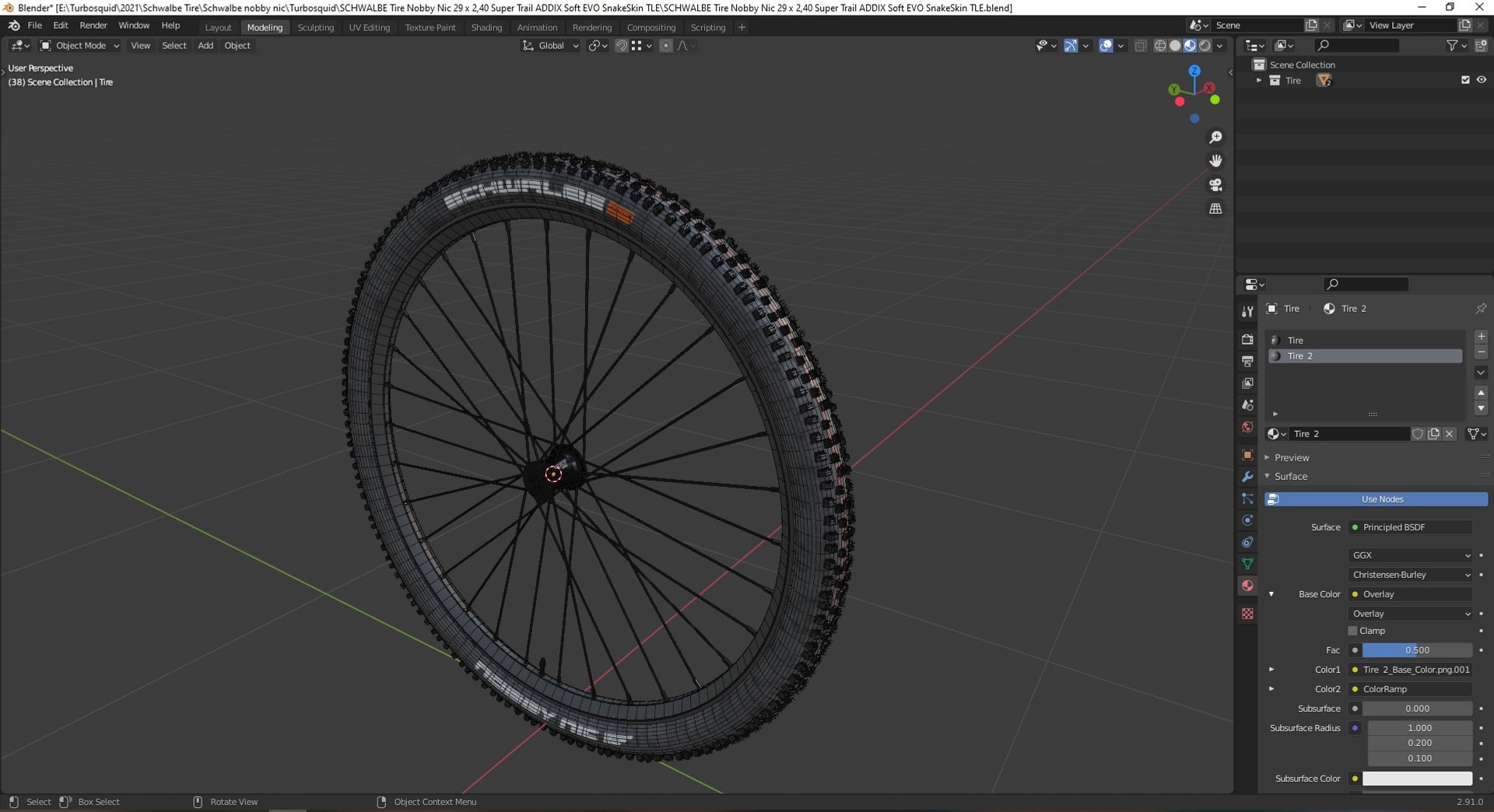Switch to wireframe viewport shading

pos(1160,46)
